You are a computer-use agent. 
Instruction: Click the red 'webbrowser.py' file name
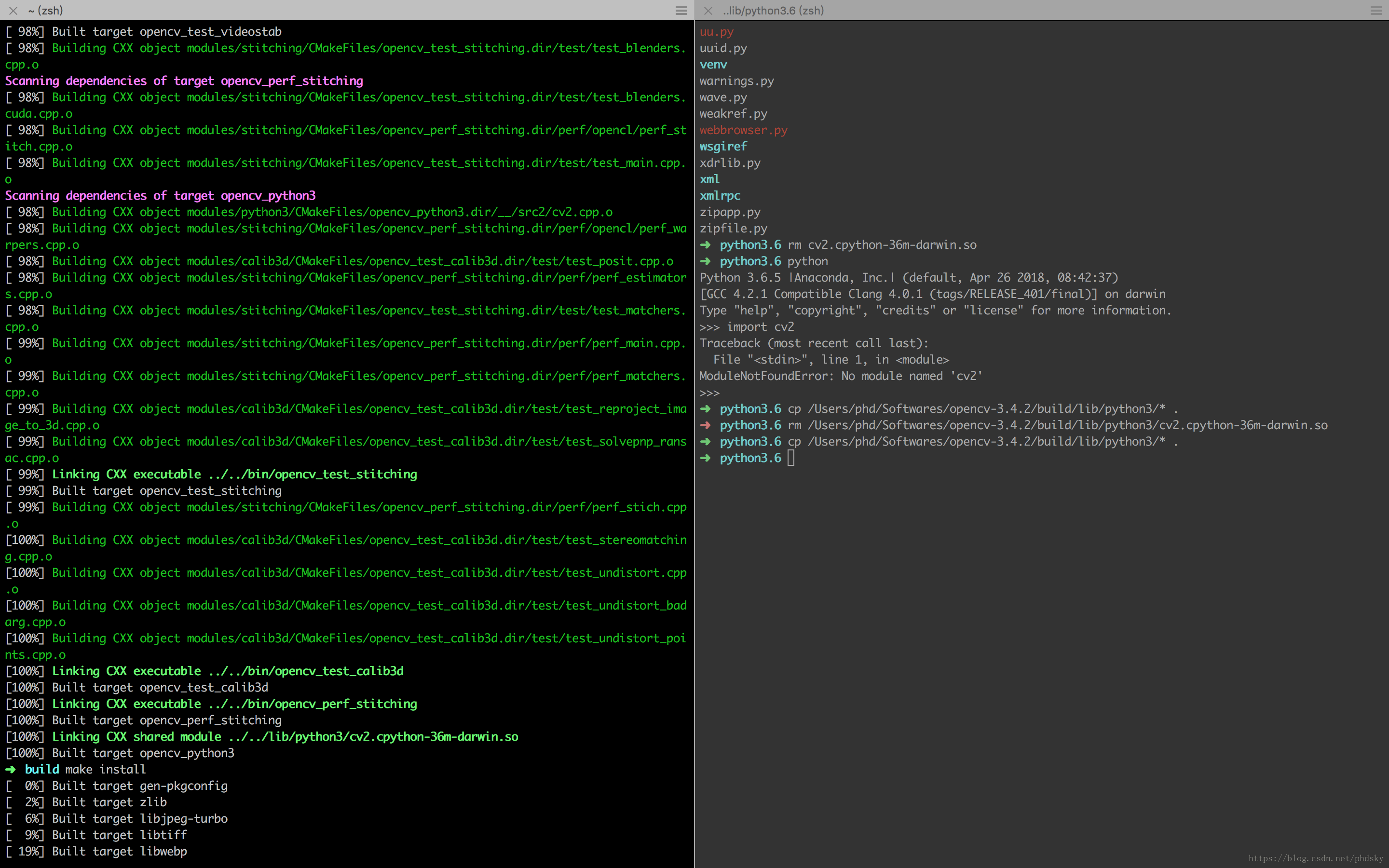(743, 130)
